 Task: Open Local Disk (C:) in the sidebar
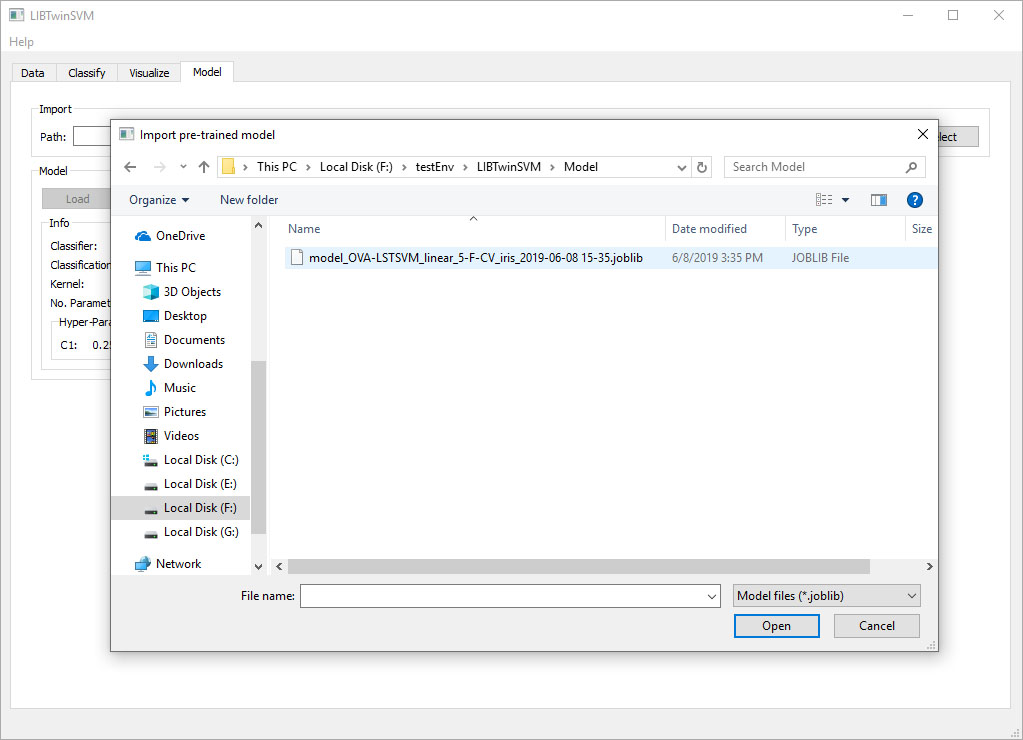pos(191,460)
